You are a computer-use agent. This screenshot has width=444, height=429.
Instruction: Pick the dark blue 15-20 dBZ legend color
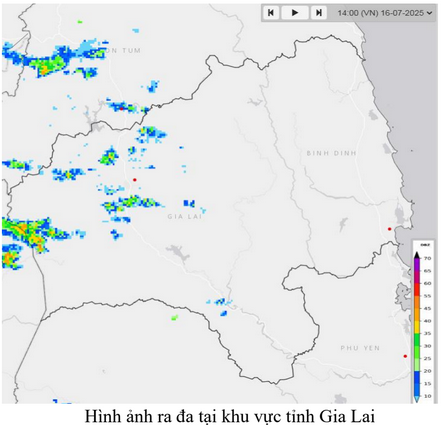pos(417,377)
